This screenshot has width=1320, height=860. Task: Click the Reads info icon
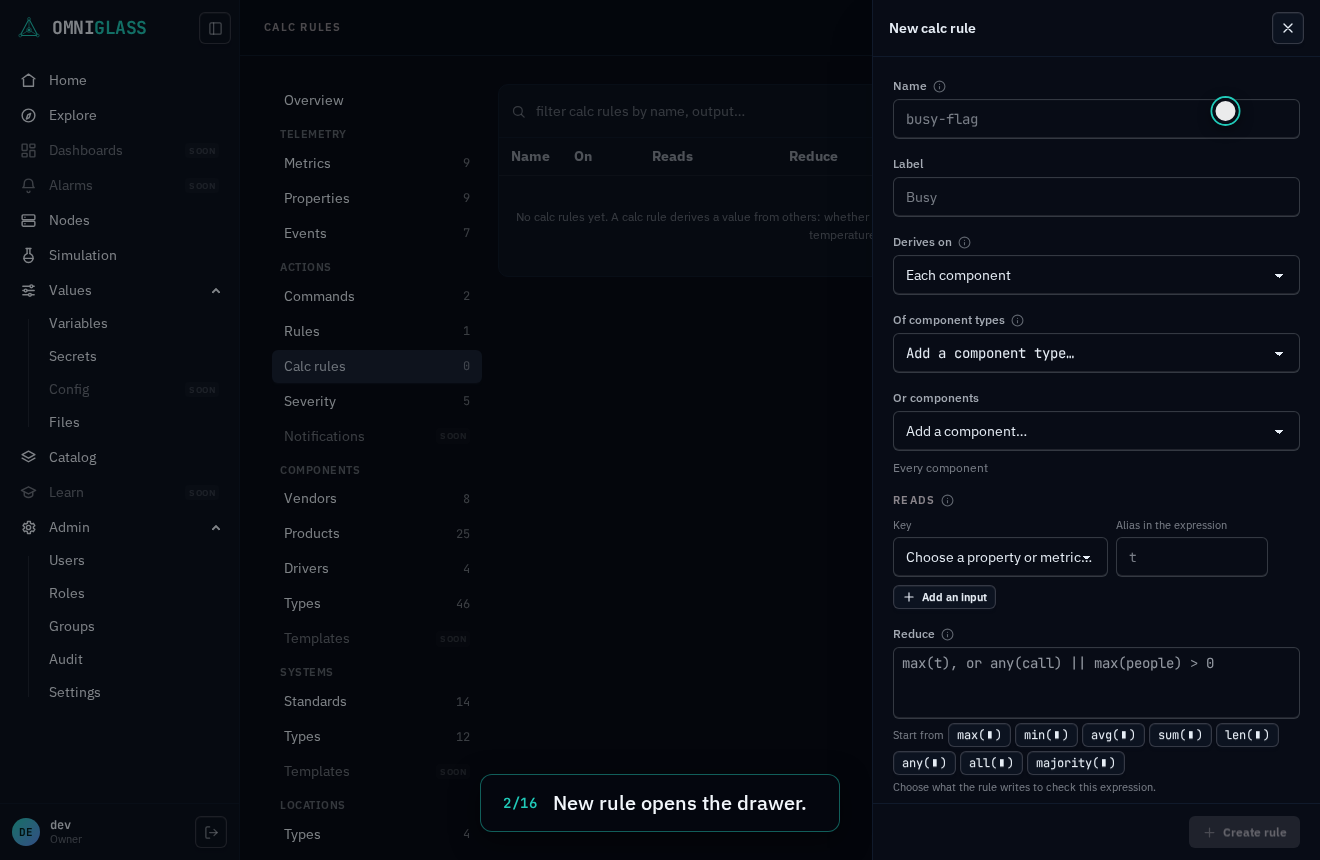point(947,500)
